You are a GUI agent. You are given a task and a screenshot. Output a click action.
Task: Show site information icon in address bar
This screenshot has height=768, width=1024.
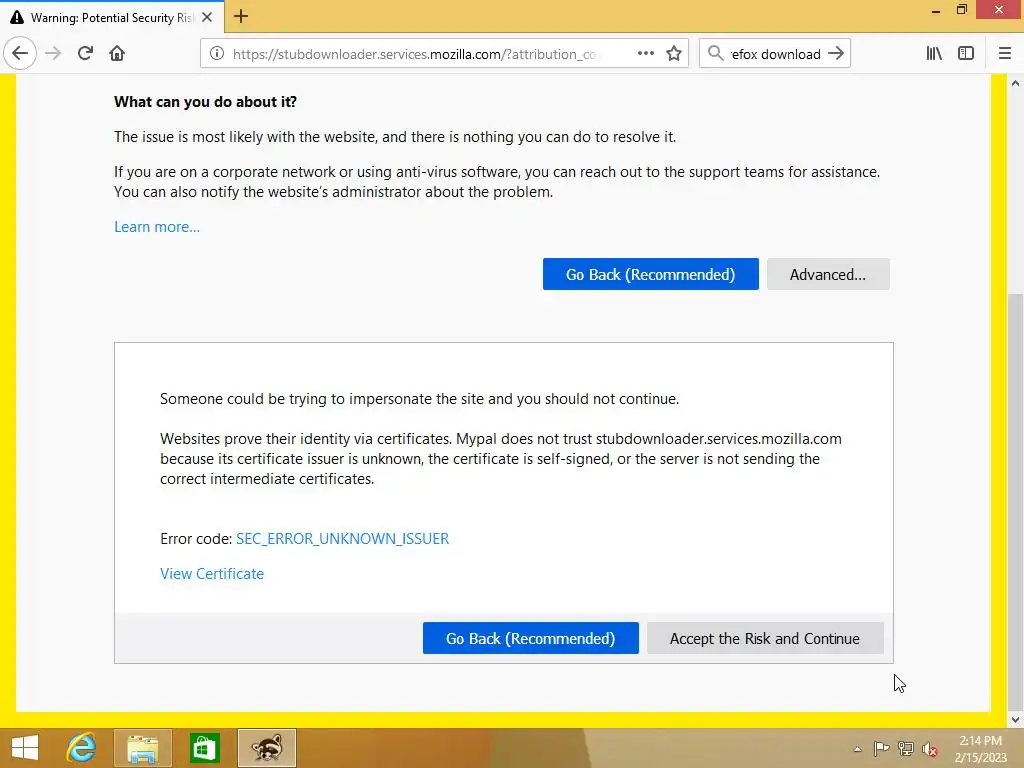pyautogui.click(x=217, y=54)
